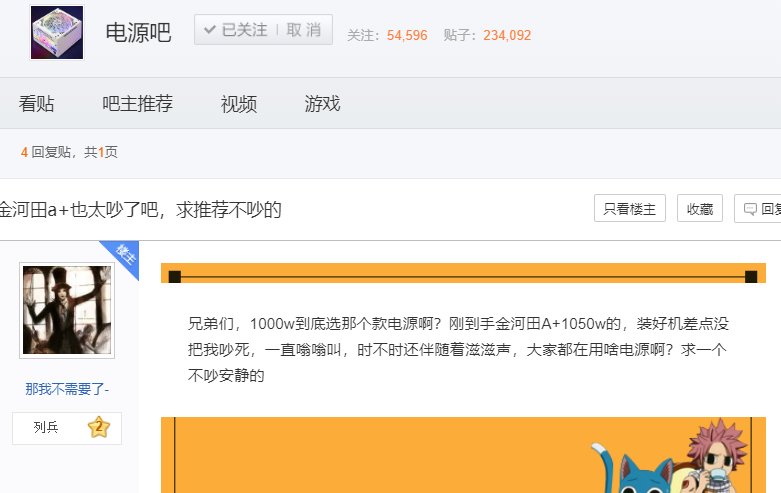This screenshot has height=493, width=781.
Task: Switch to the 吧主推荐 tab
Action: click(x=137, y=104)
